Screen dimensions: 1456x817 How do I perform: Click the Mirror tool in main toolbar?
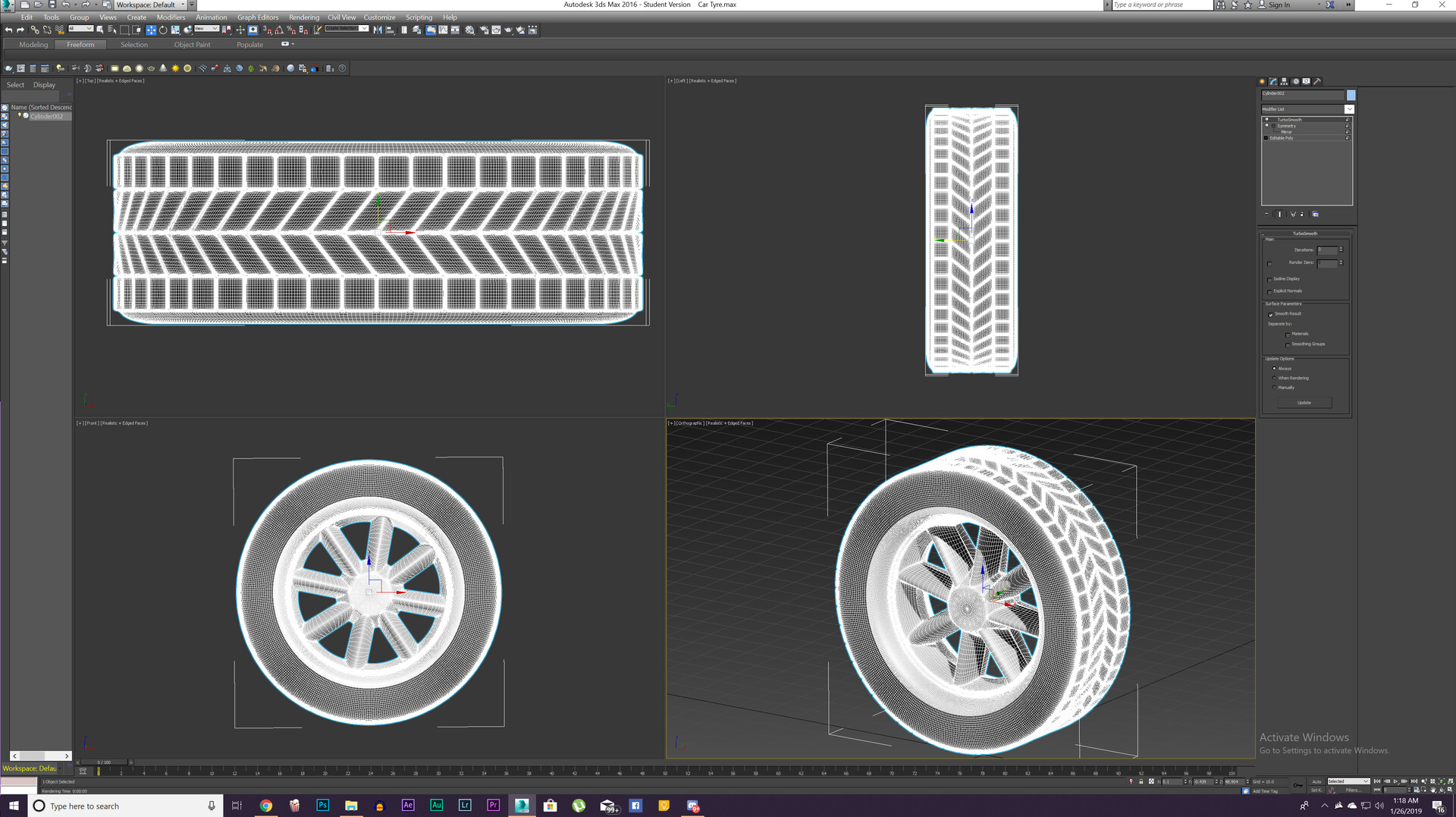[x=377, y=30]
